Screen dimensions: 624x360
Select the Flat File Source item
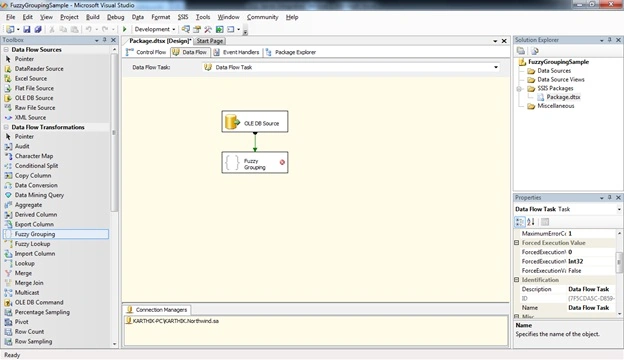34,88
